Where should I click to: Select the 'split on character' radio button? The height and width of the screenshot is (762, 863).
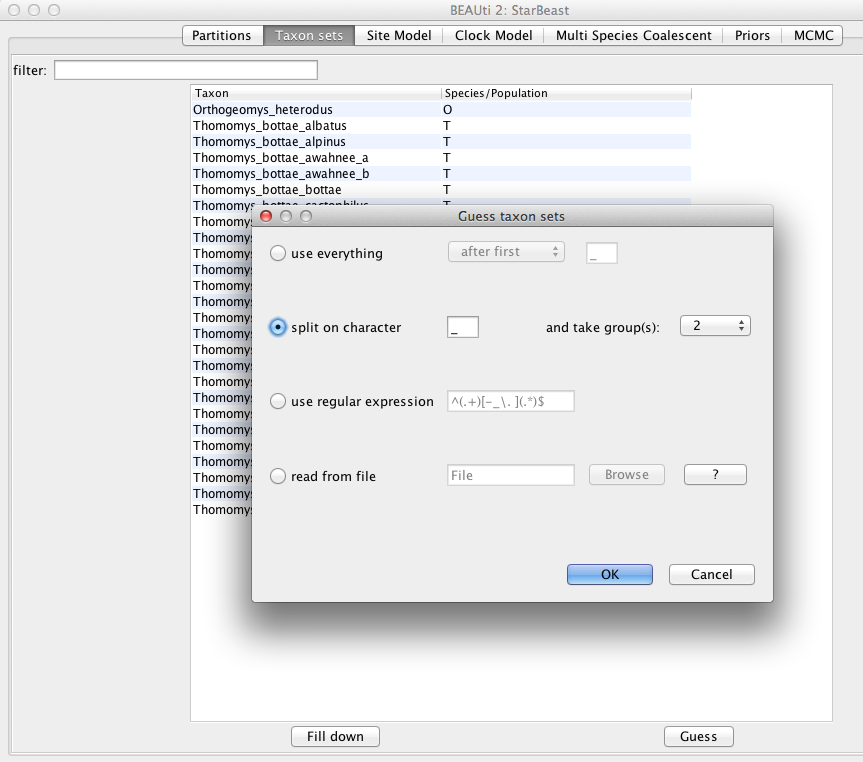(x=278, y=327)
